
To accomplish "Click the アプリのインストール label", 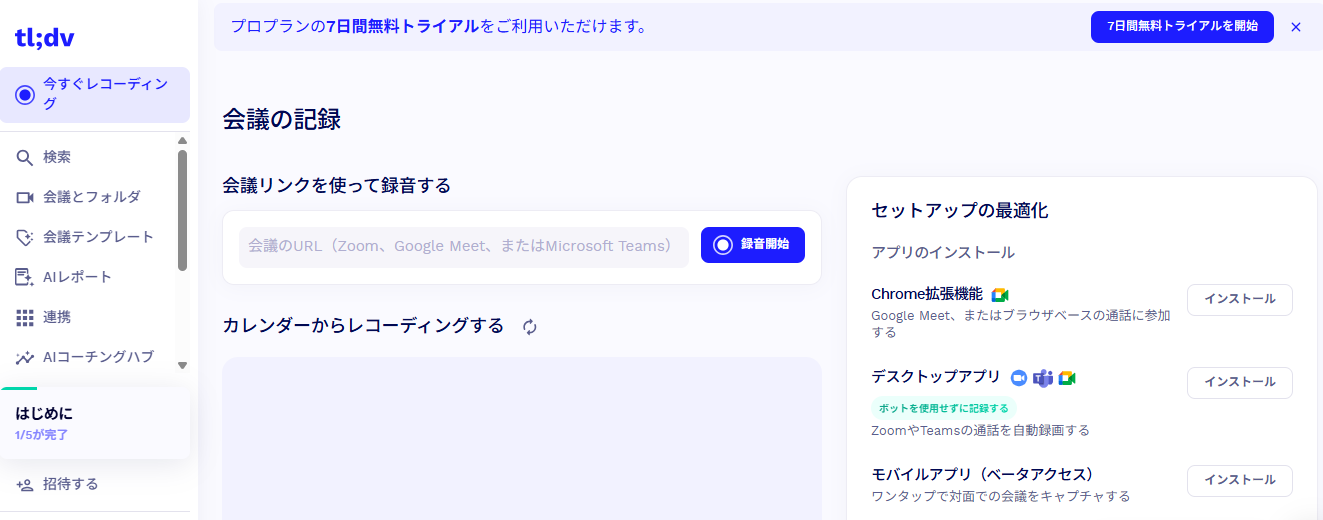I will tap(943, 253).
